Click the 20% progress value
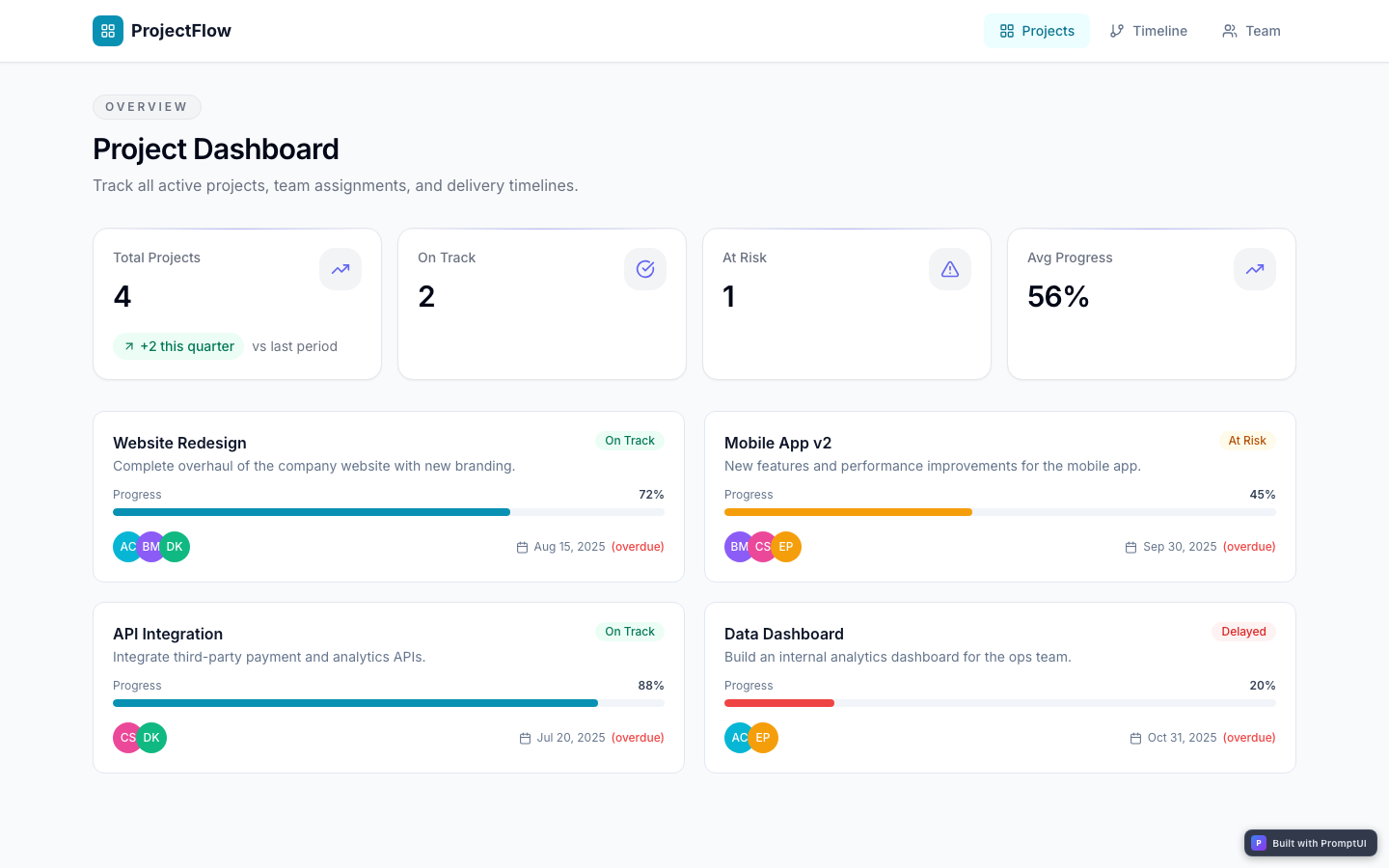1389x868 pixels. pos(1263,686)
